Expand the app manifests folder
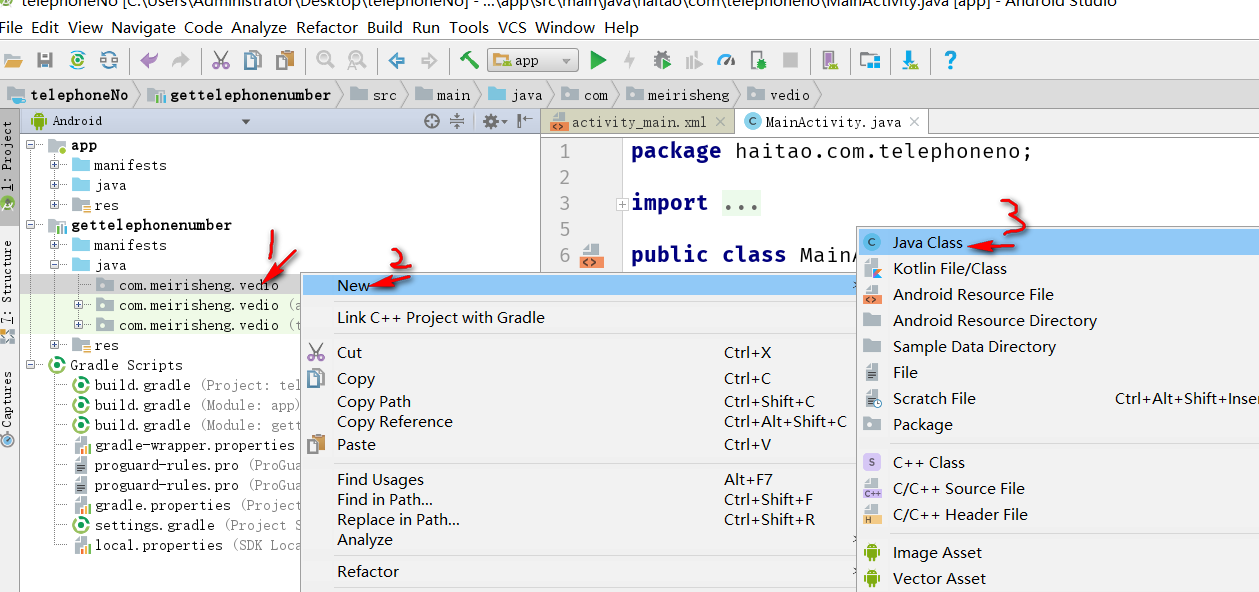 coord(56,165)
